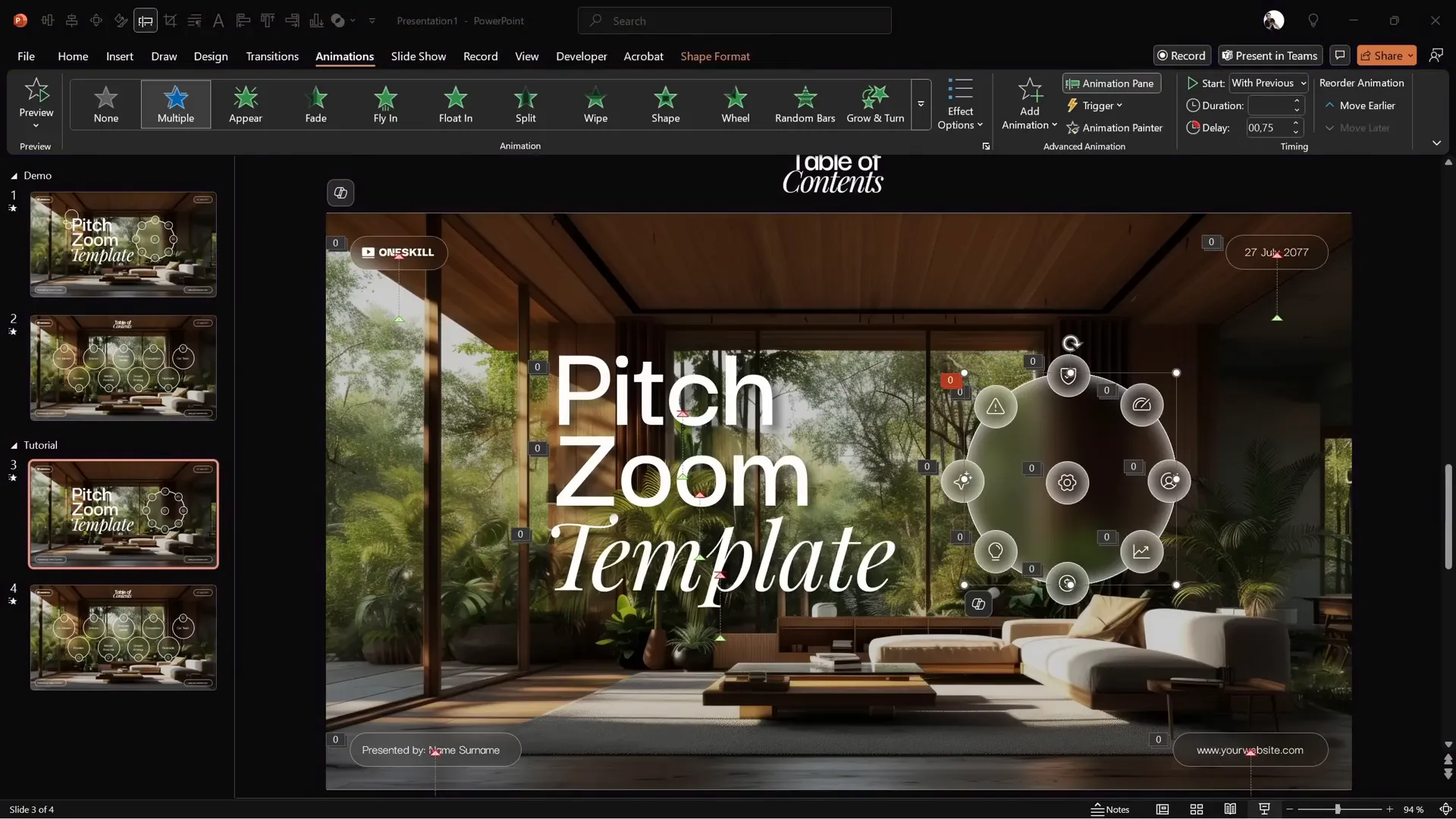The image size is (1456, 819).
Task: Collapse the Demo section in slide panel
Action: coord(14,176)
